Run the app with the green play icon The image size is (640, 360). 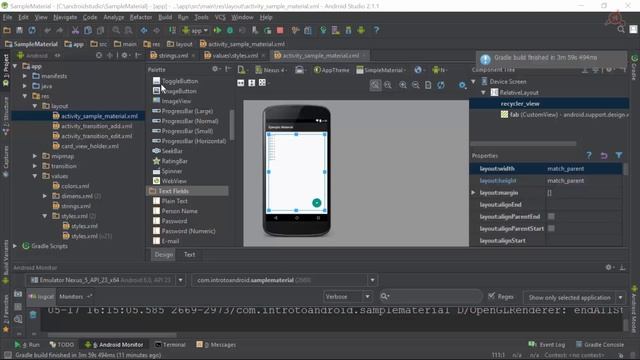click(218, 30)
